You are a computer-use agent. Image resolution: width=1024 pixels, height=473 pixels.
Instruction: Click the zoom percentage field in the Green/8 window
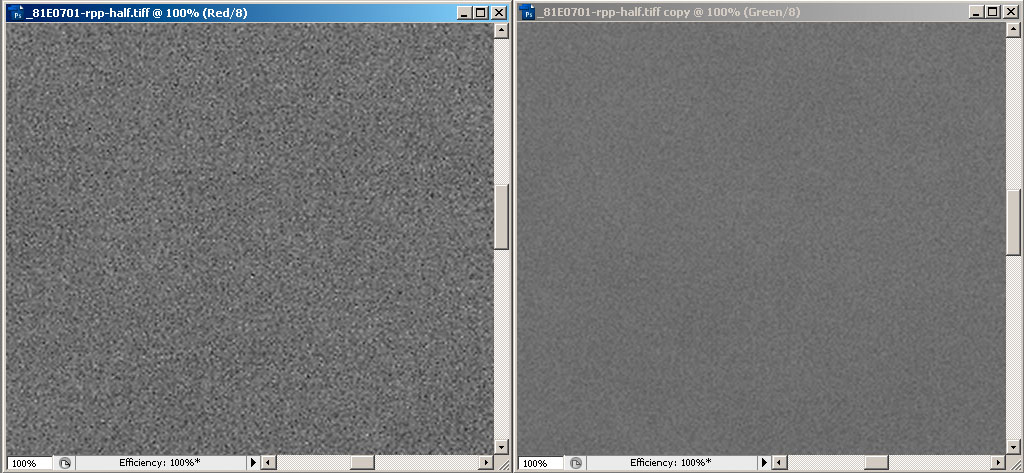540,463
